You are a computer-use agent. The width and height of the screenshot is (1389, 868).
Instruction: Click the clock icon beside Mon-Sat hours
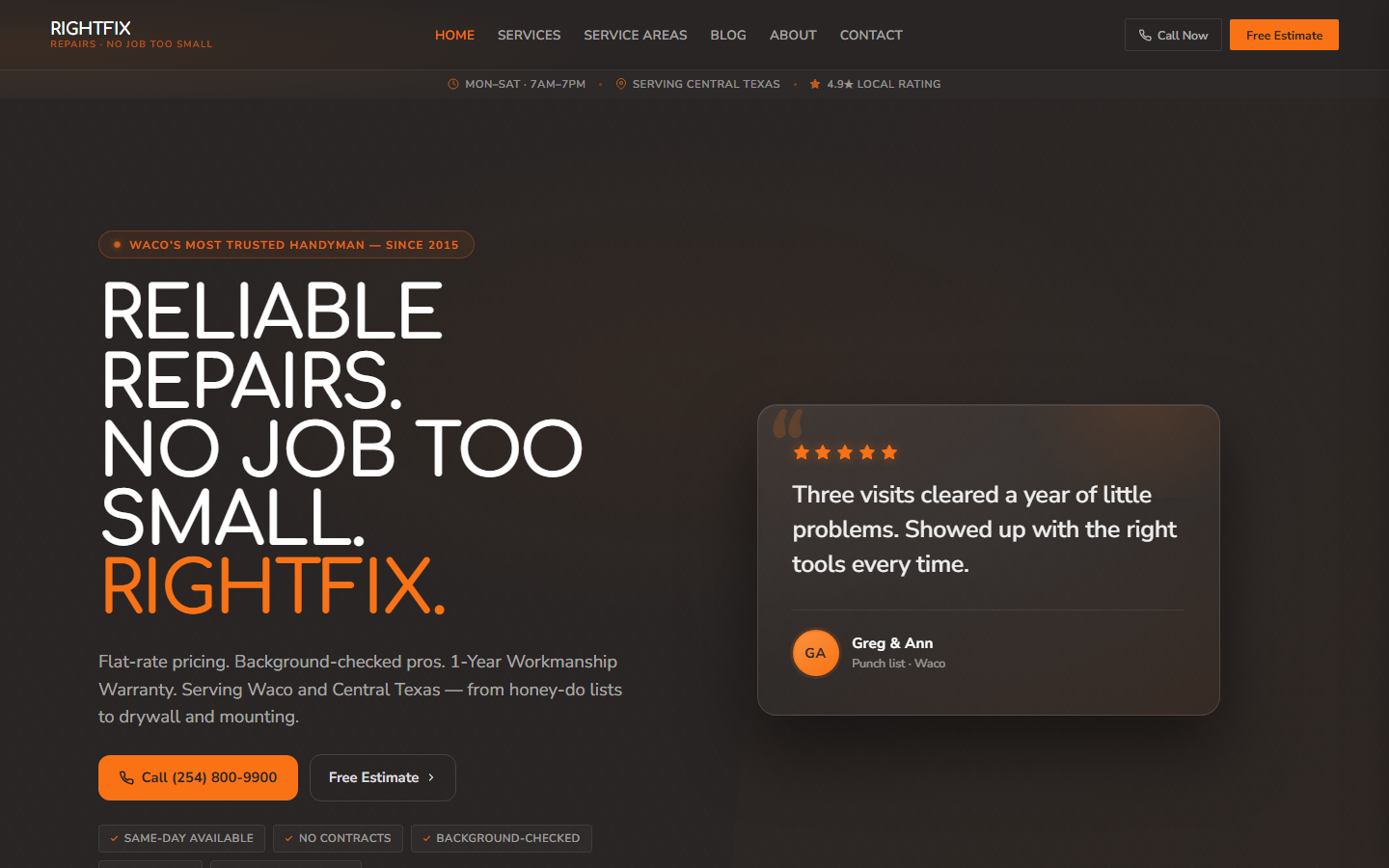(453, 84)
